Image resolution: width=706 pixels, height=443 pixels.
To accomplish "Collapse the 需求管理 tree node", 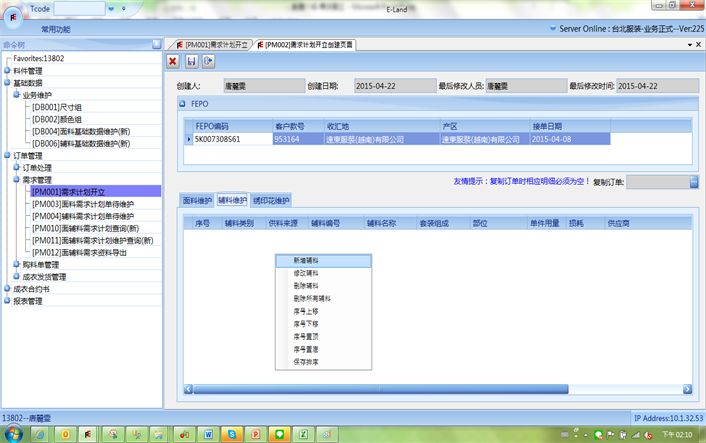I will tap(16, 180).
